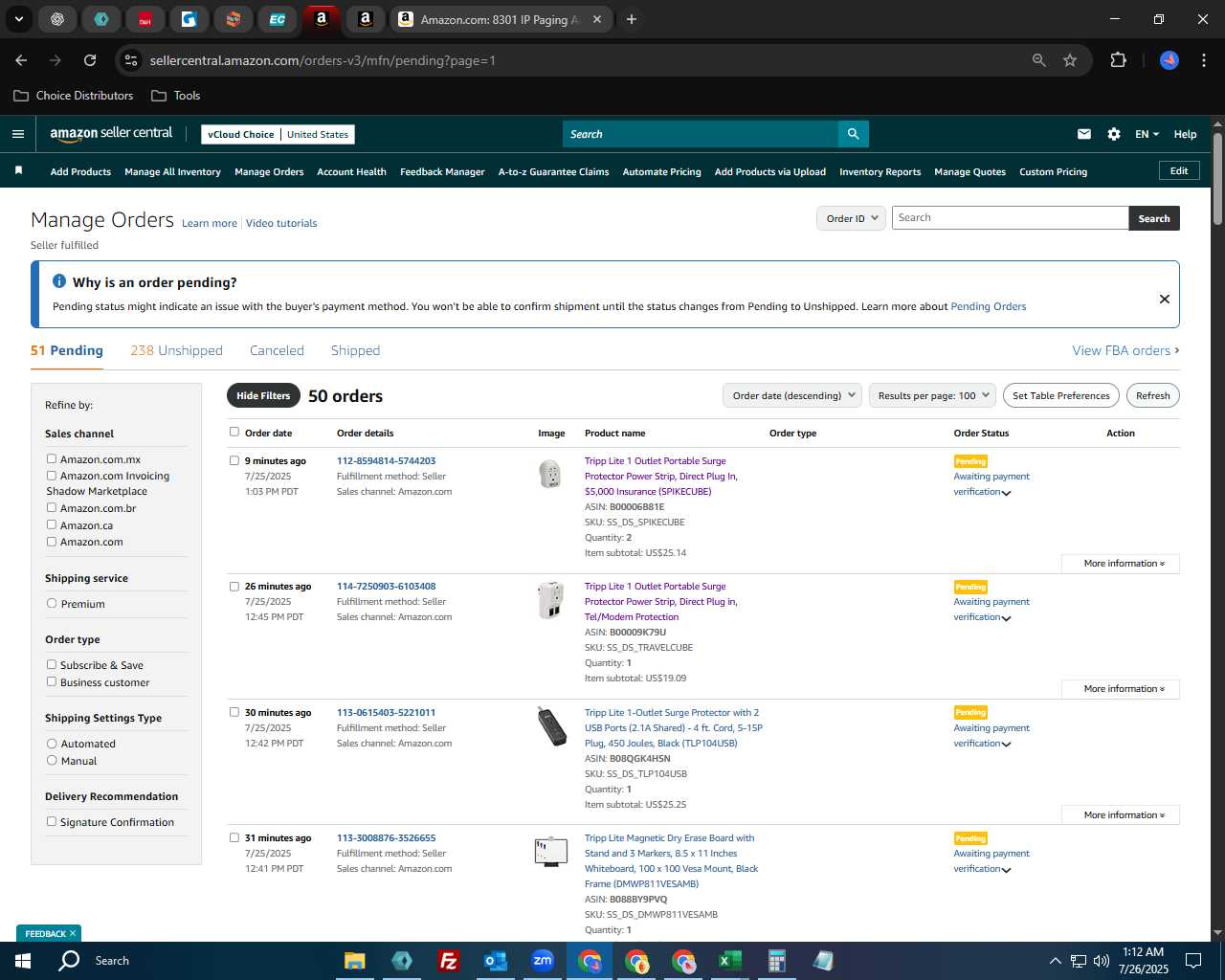
Task: Switch to the 238 Unshipped tab
Action: [x=176, y=350]
